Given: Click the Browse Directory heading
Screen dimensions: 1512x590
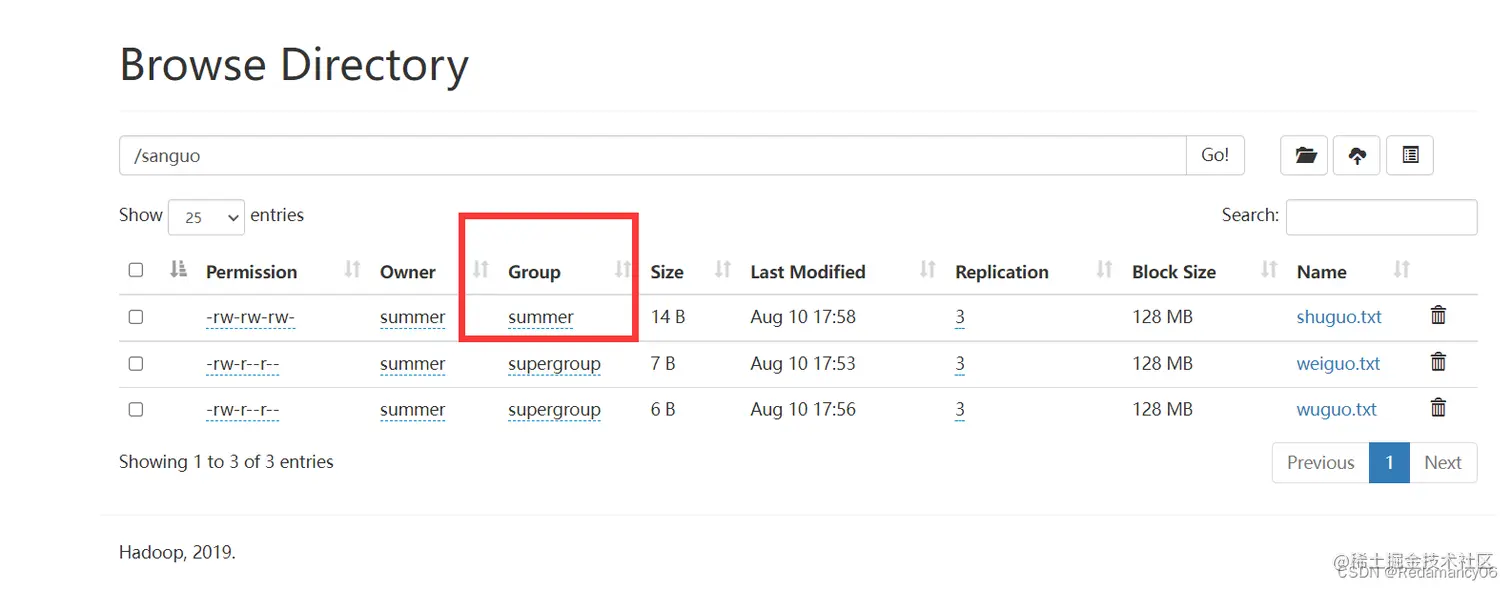Looking at the screenshot, I should [x=294, y=65].
